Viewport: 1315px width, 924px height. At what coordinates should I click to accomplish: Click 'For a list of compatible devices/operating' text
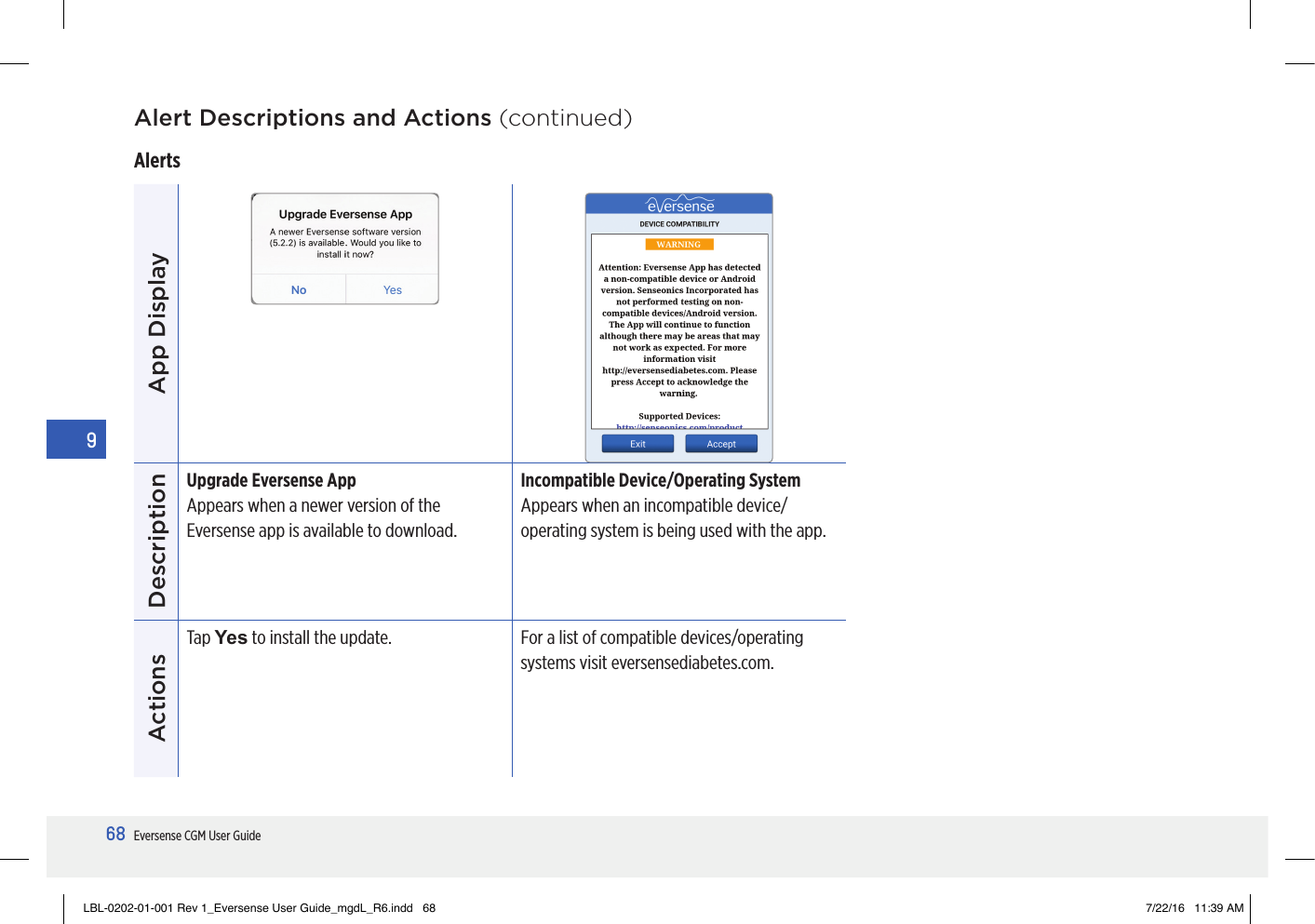pos(662,637)
